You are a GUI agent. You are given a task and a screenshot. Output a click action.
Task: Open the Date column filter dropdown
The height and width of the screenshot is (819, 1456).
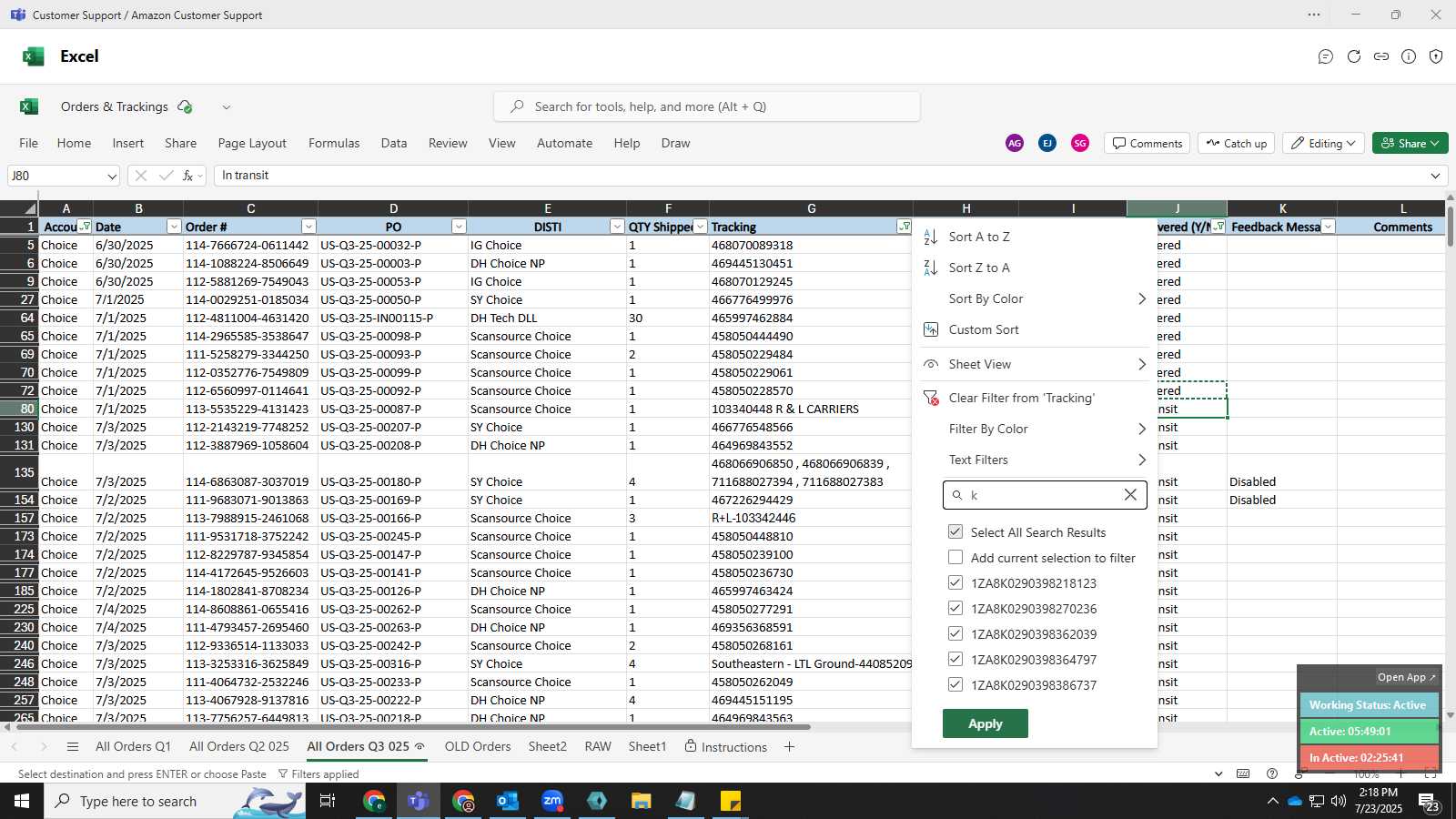pos(174,227)
